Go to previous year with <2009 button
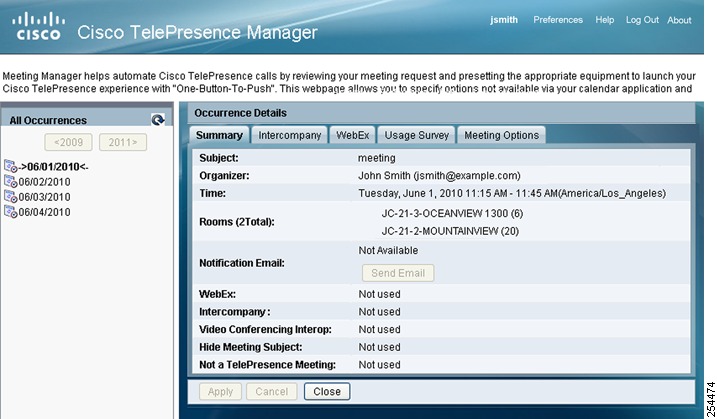This screenshot has width=717, height=419. coord(68,142)
